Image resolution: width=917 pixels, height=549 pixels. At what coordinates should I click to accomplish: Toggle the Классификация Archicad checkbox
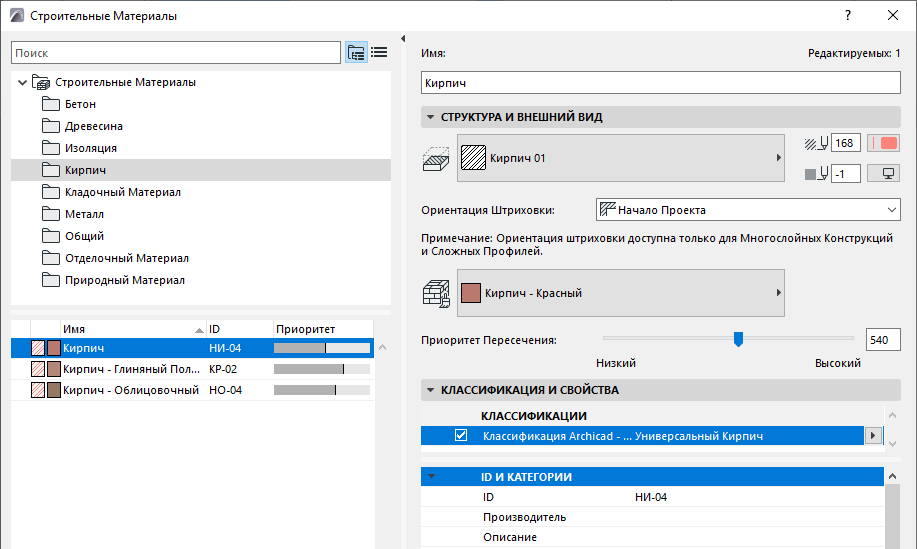tap(461, 436)
